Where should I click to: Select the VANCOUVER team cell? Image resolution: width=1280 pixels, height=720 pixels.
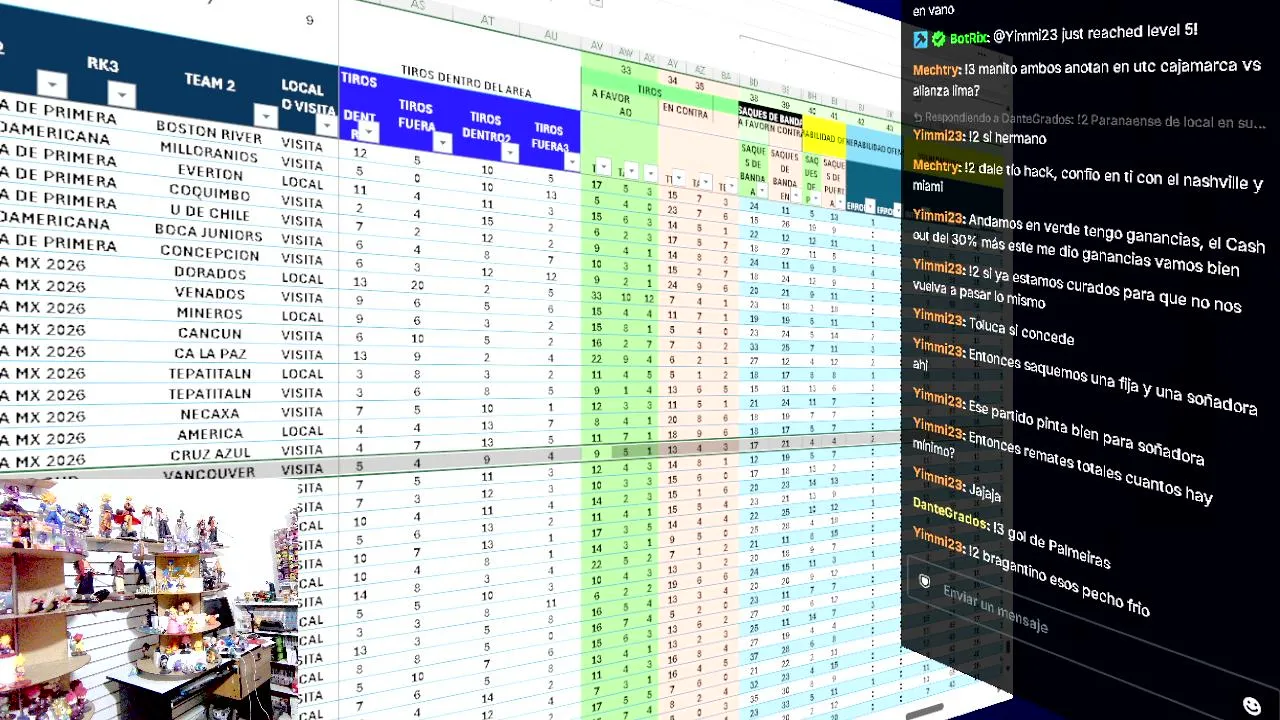point(209,473)
